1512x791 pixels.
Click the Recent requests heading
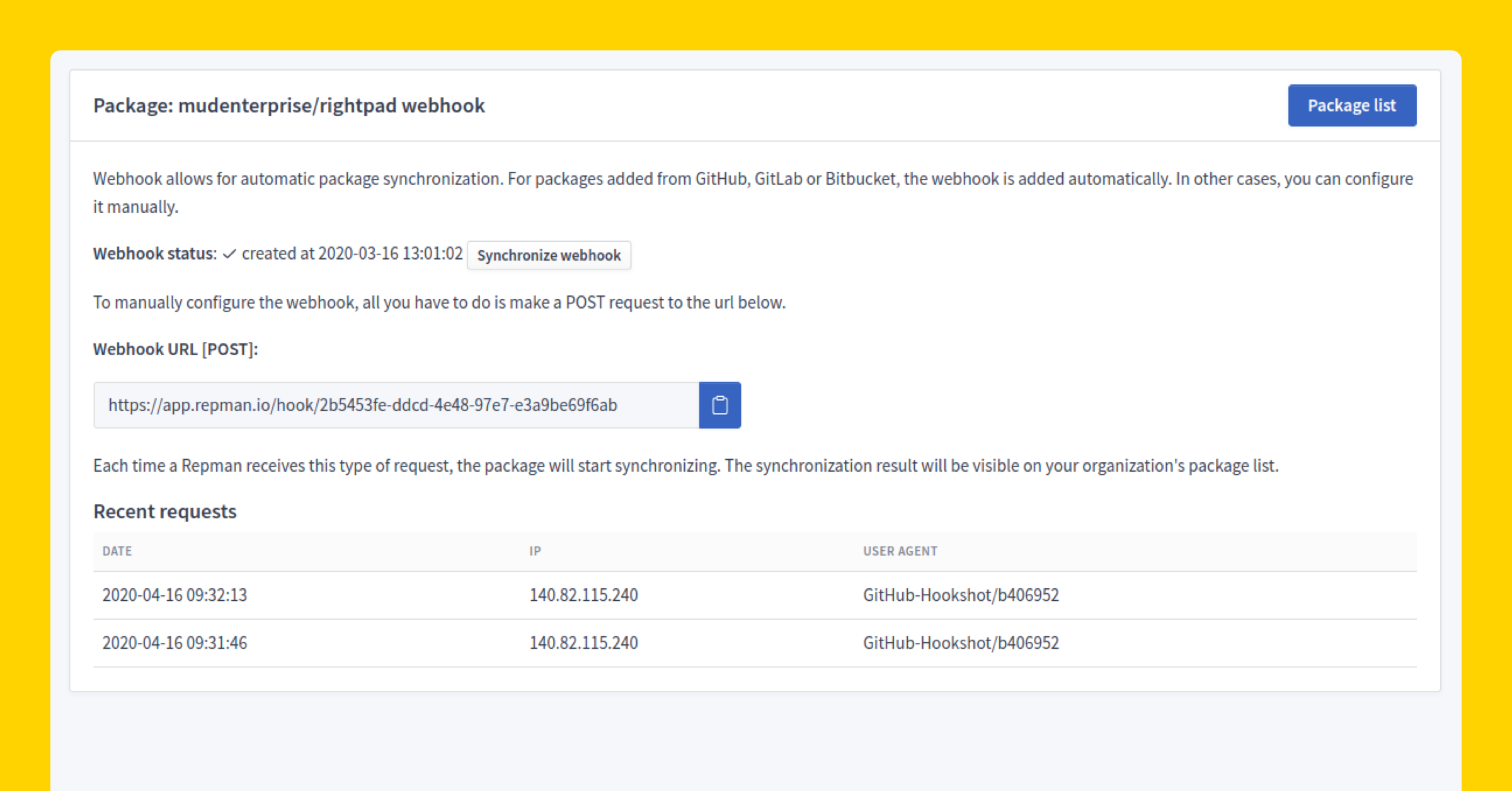[165, 511]
